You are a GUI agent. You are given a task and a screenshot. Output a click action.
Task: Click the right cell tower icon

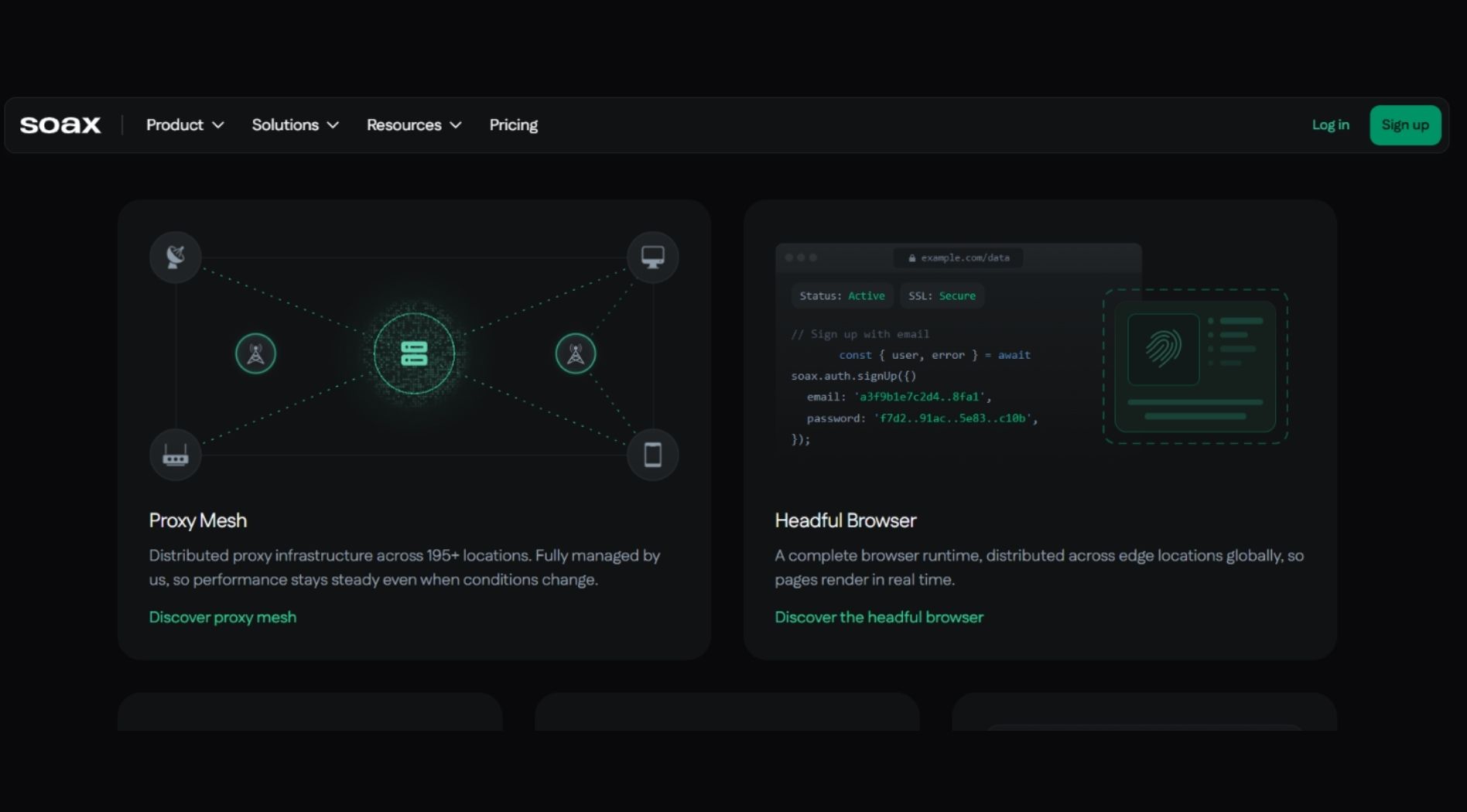[576, 353]
